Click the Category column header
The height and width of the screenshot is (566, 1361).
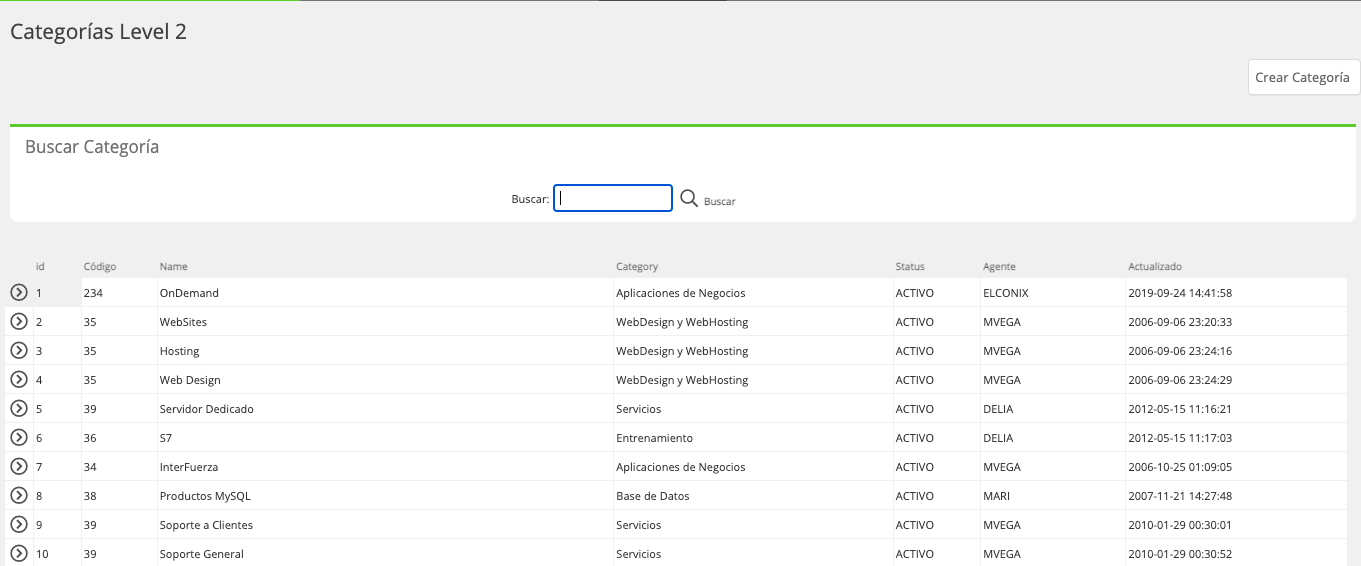pos(637,266)
